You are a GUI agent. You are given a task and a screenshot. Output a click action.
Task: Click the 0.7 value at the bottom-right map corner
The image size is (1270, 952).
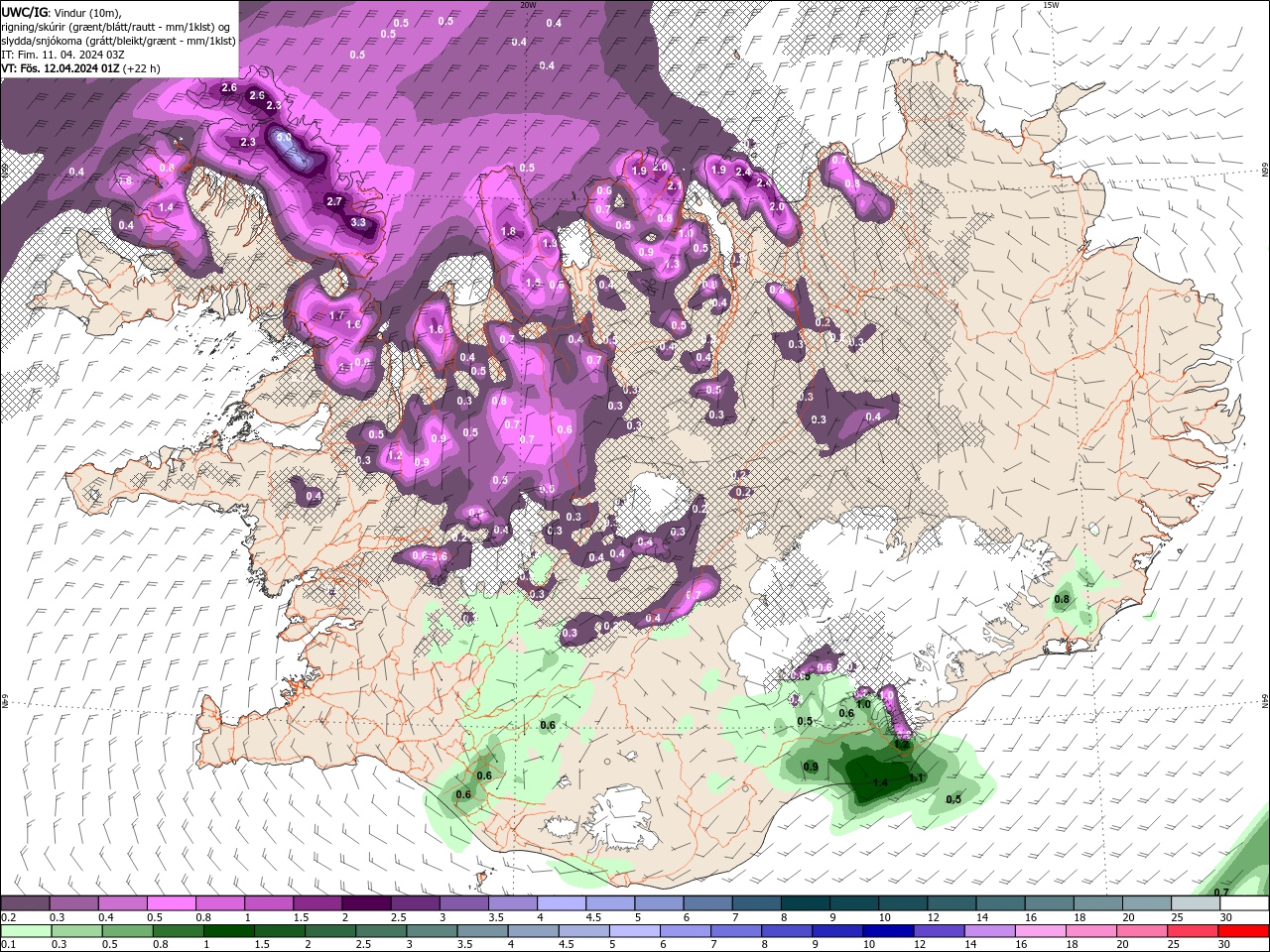click(x=1221, y=892)
